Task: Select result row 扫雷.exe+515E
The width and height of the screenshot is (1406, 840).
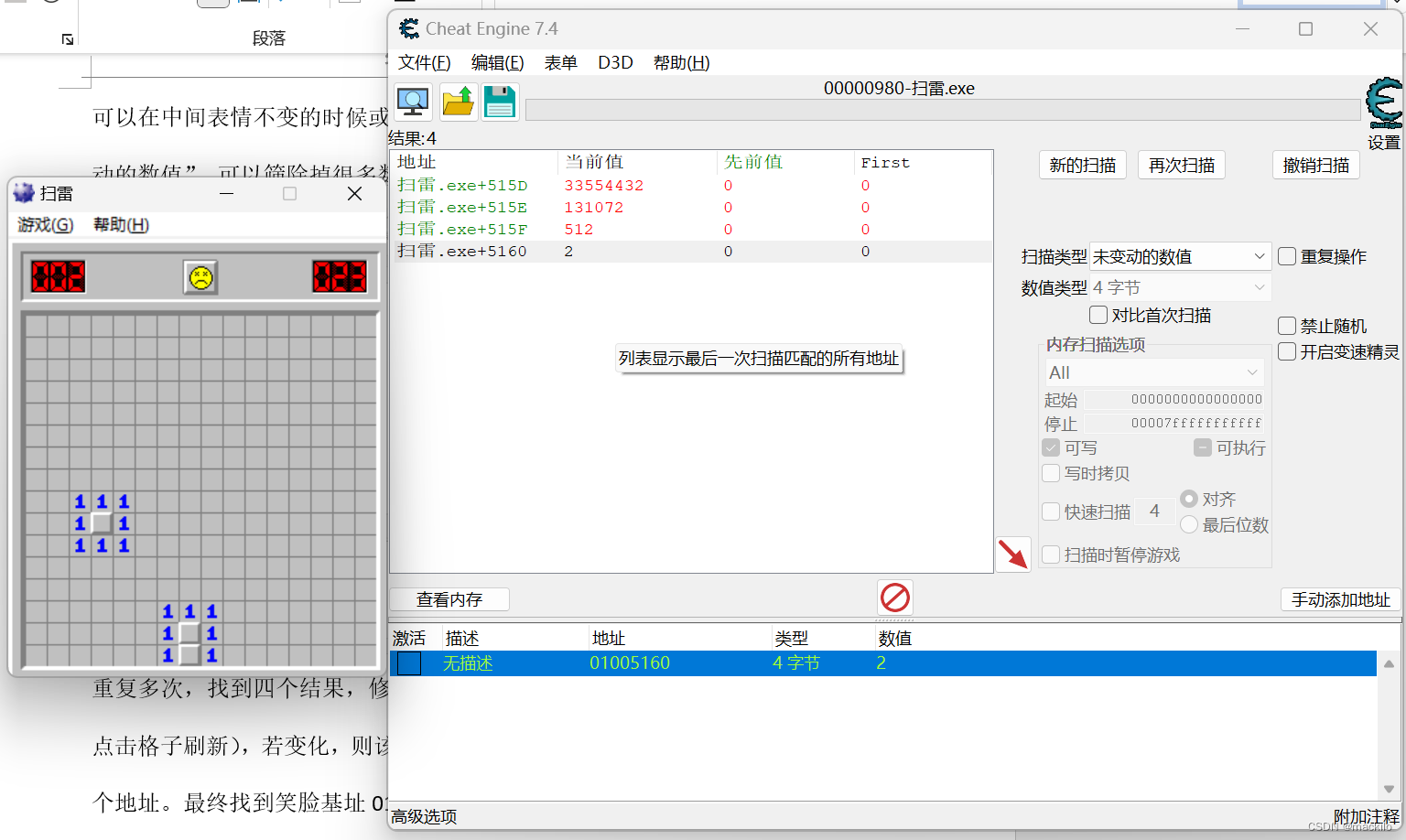Action: tap(692, 208)
